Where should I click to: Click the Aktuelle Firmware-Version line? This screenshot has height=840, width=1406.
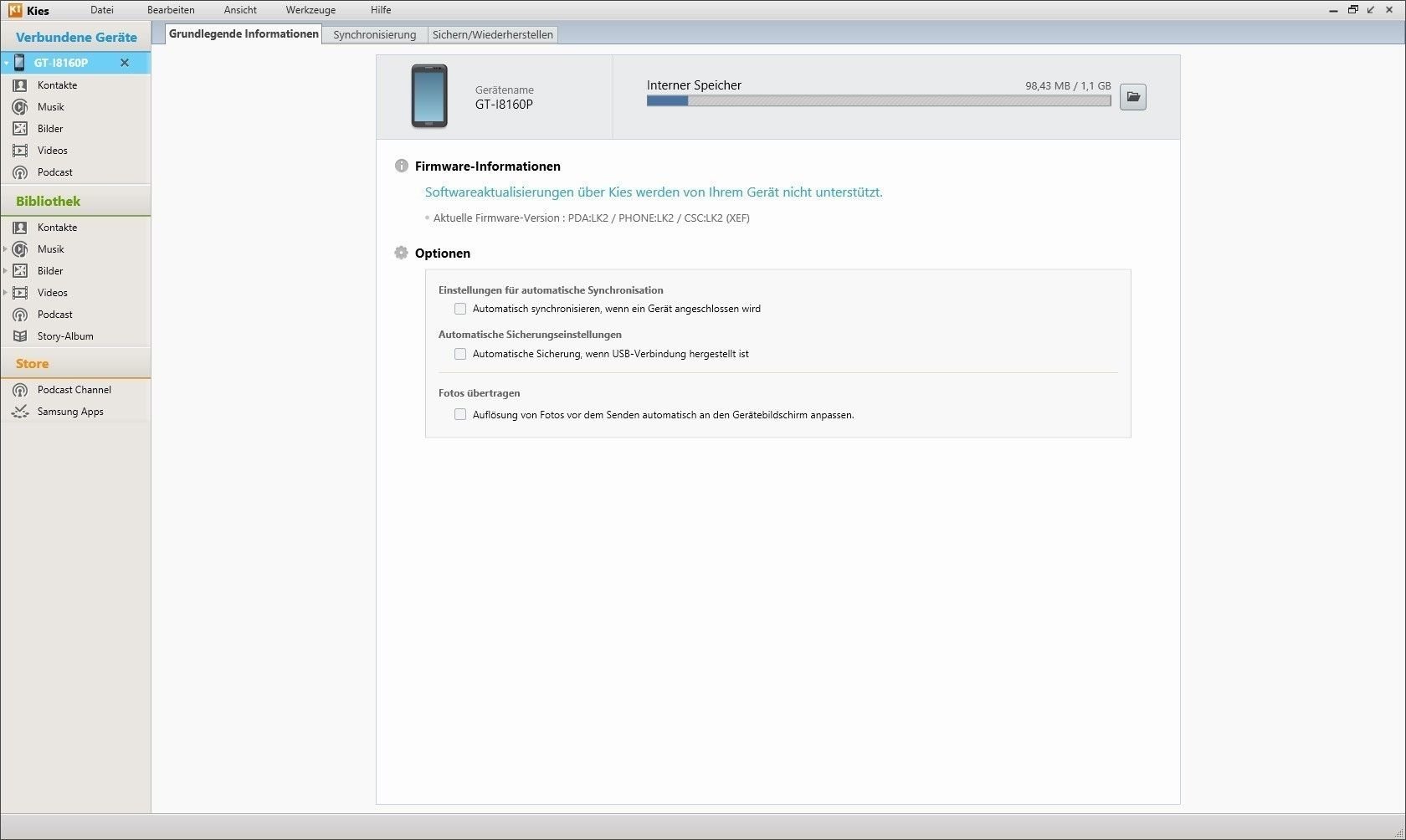pos(591,218)
